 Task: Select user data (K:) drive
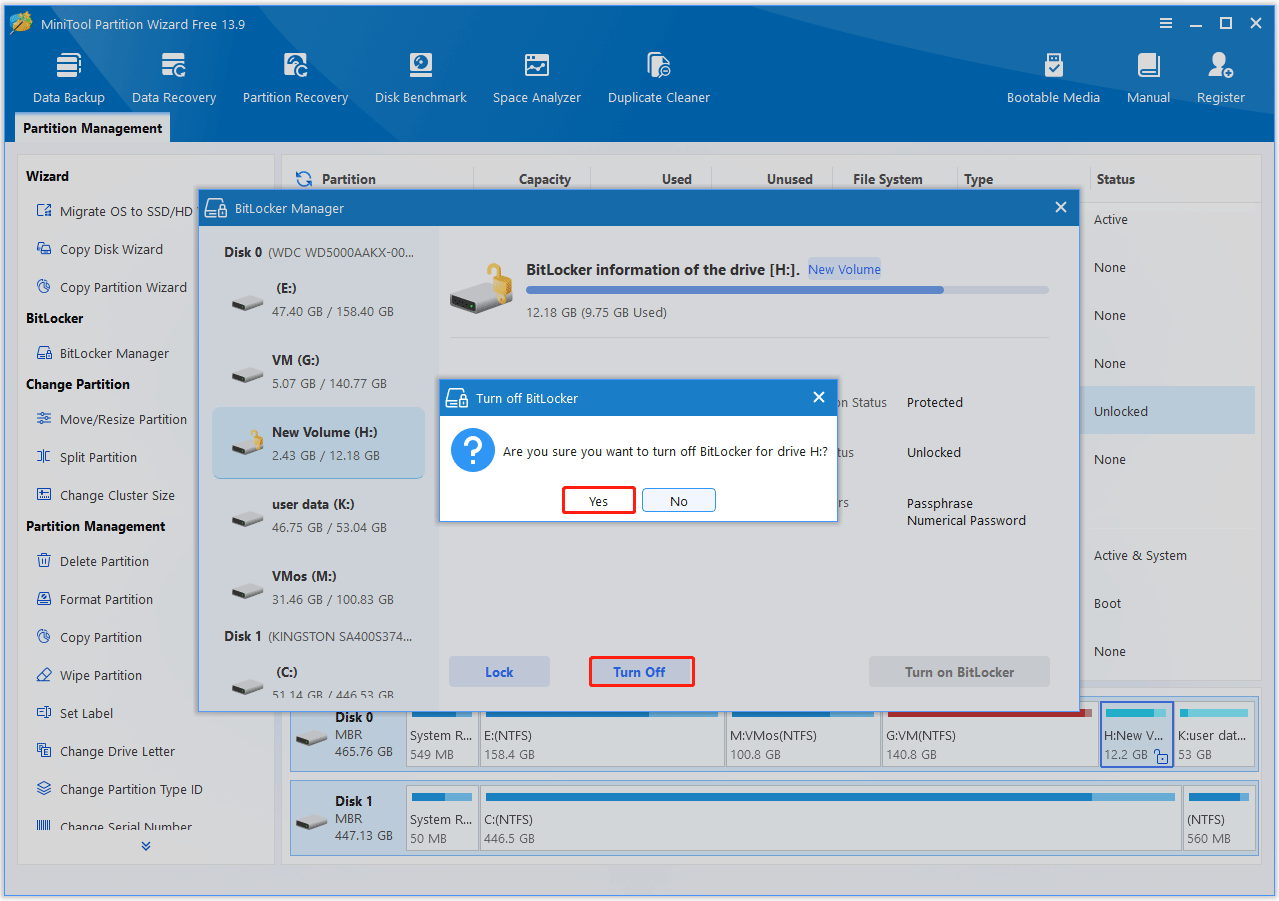pos(318,515)
